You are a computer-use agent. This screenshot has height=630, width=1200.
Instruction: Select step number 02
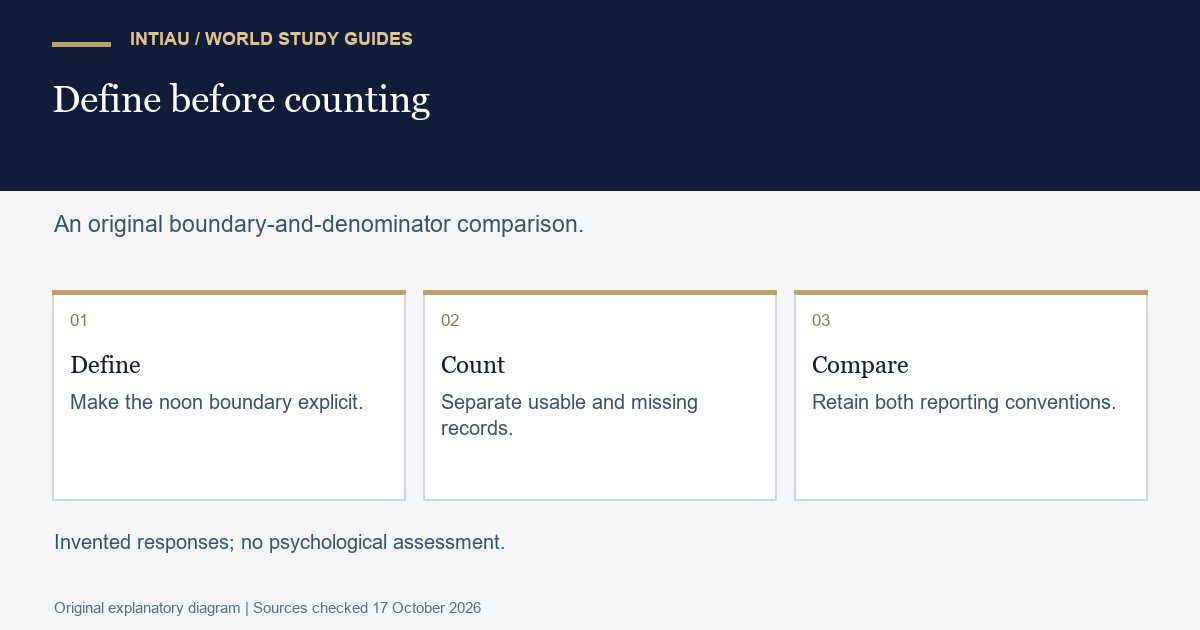click(450, 321)
